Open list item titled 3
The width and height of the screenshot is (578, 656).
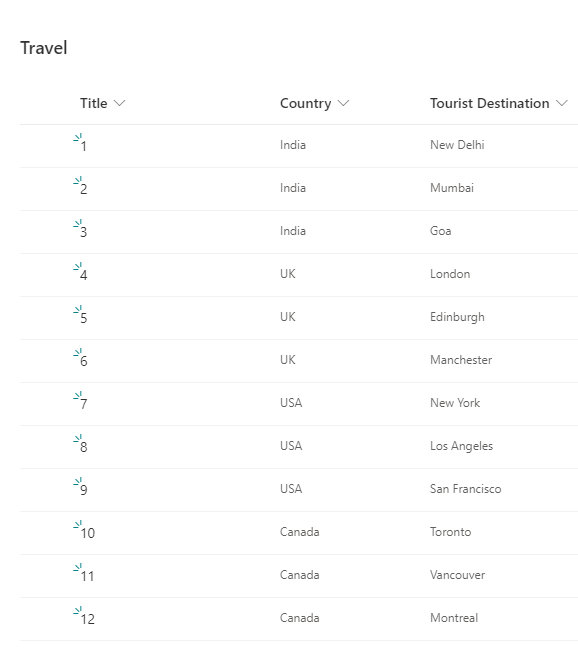84,232
